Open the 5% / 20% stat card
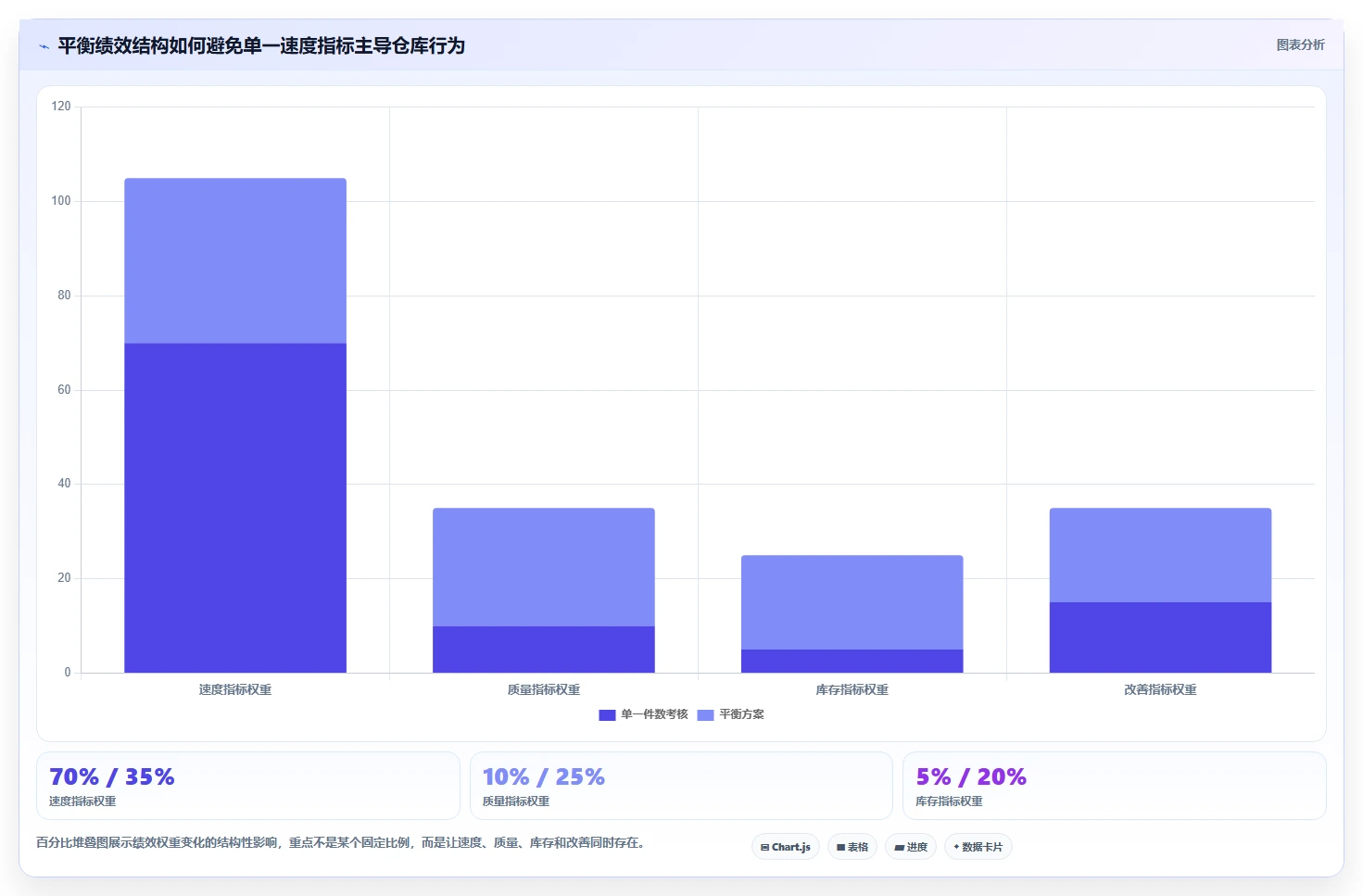The image size is (1363, 896). pyautogui.click(x=1115, y=786)
